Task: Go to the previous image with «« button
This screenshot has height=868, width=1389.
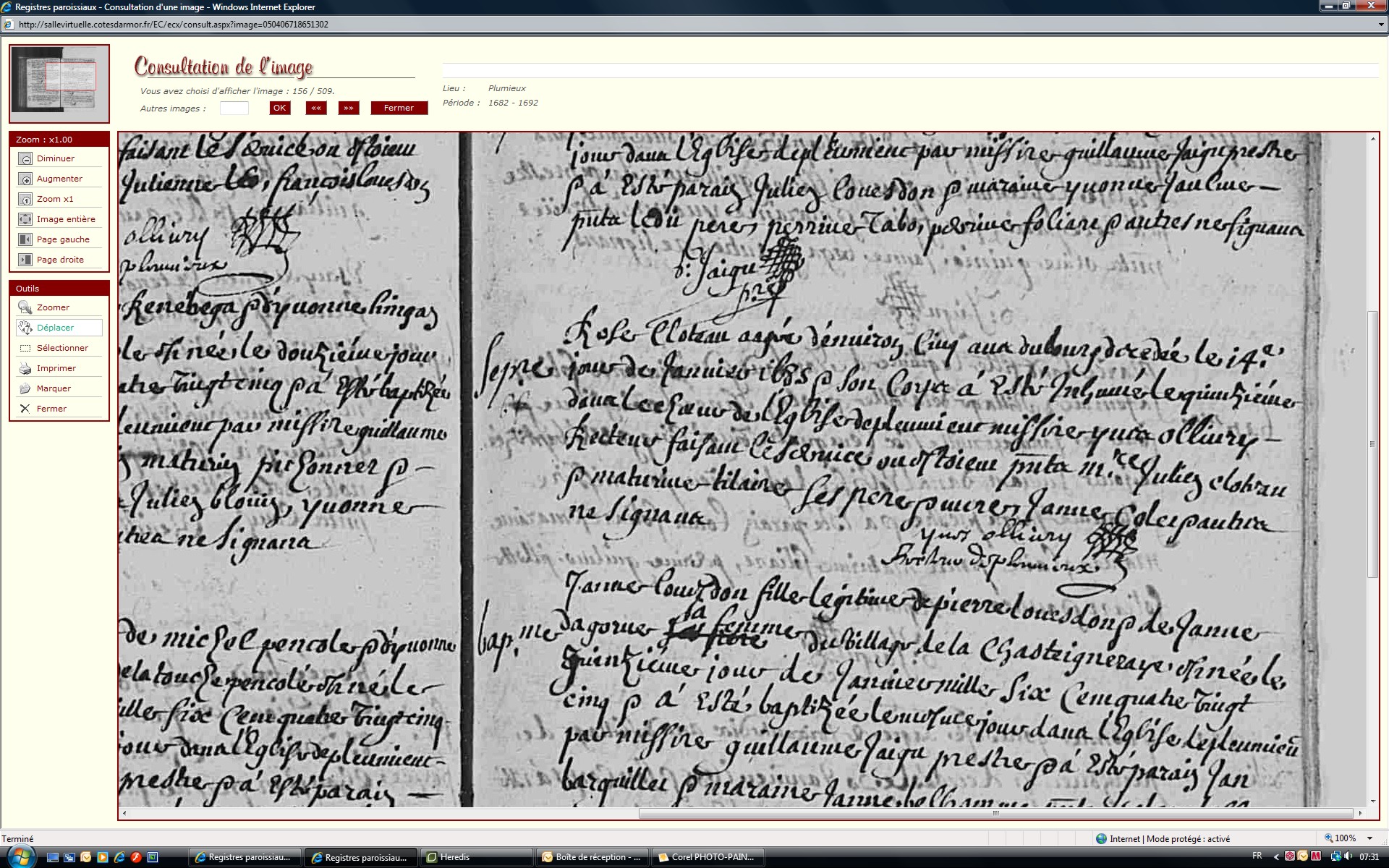Action: [x=316, y=109]
